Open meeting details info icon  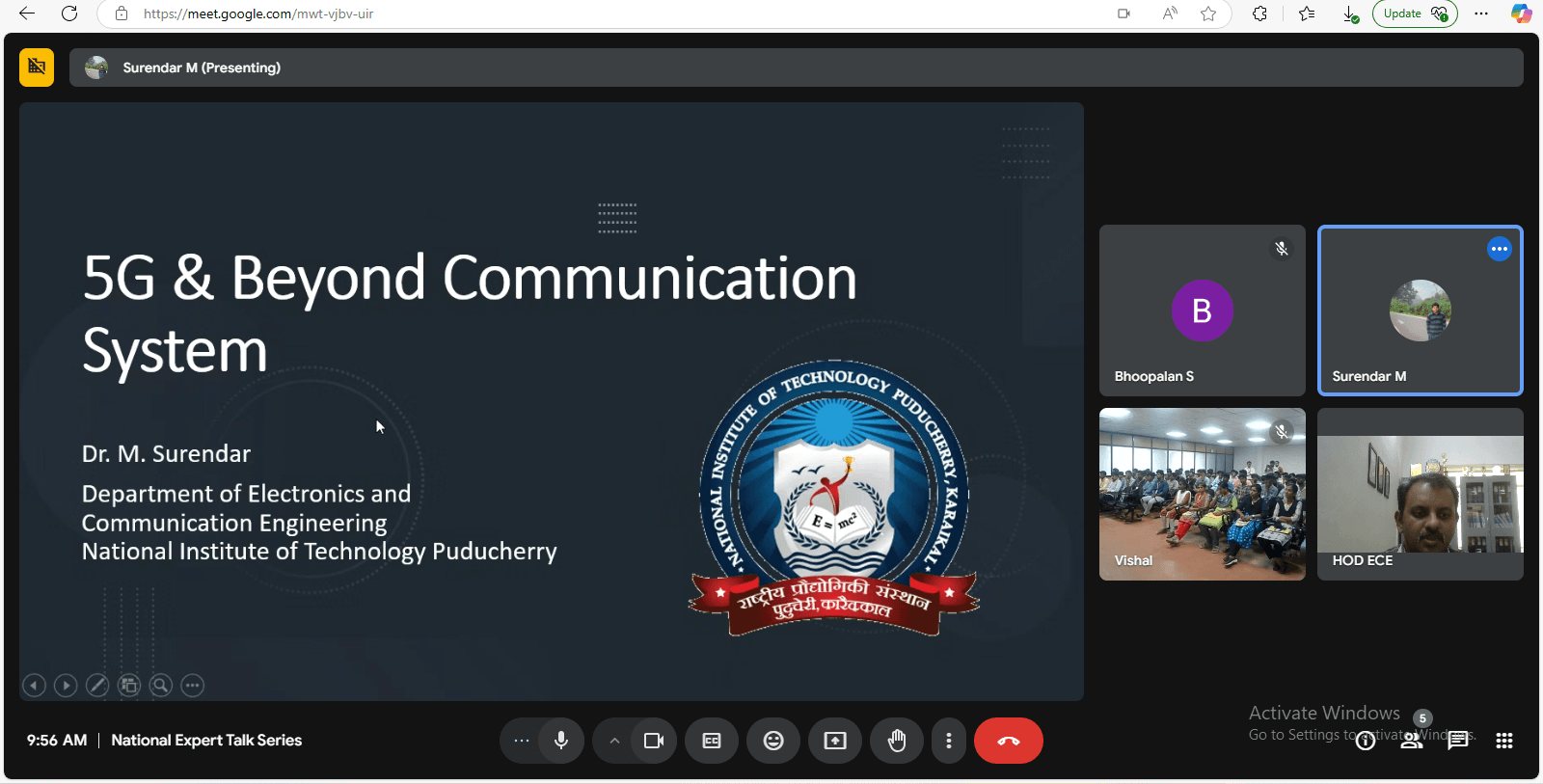click(1366, 741)
